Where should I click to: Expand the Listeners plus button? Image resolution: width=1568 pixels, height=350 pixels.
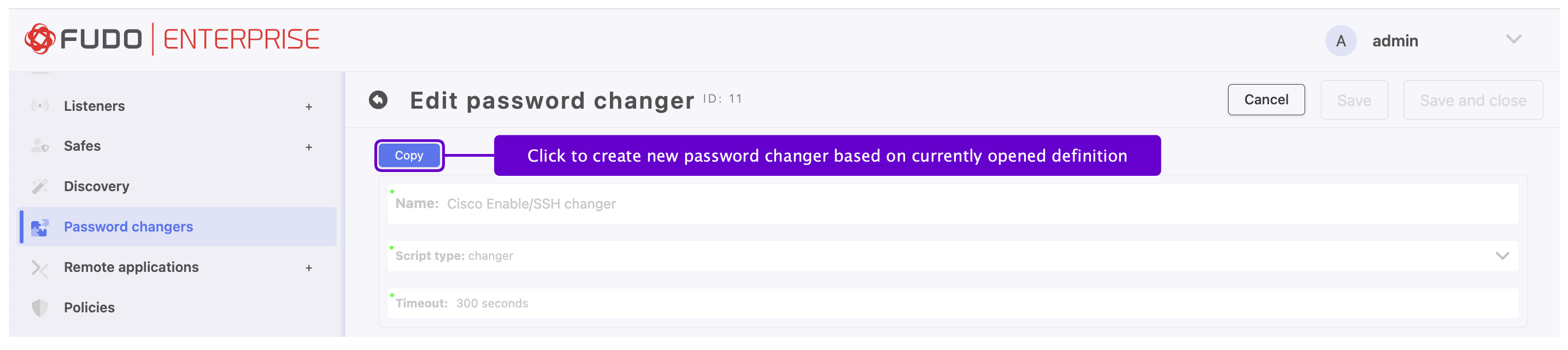click(309, 107)
